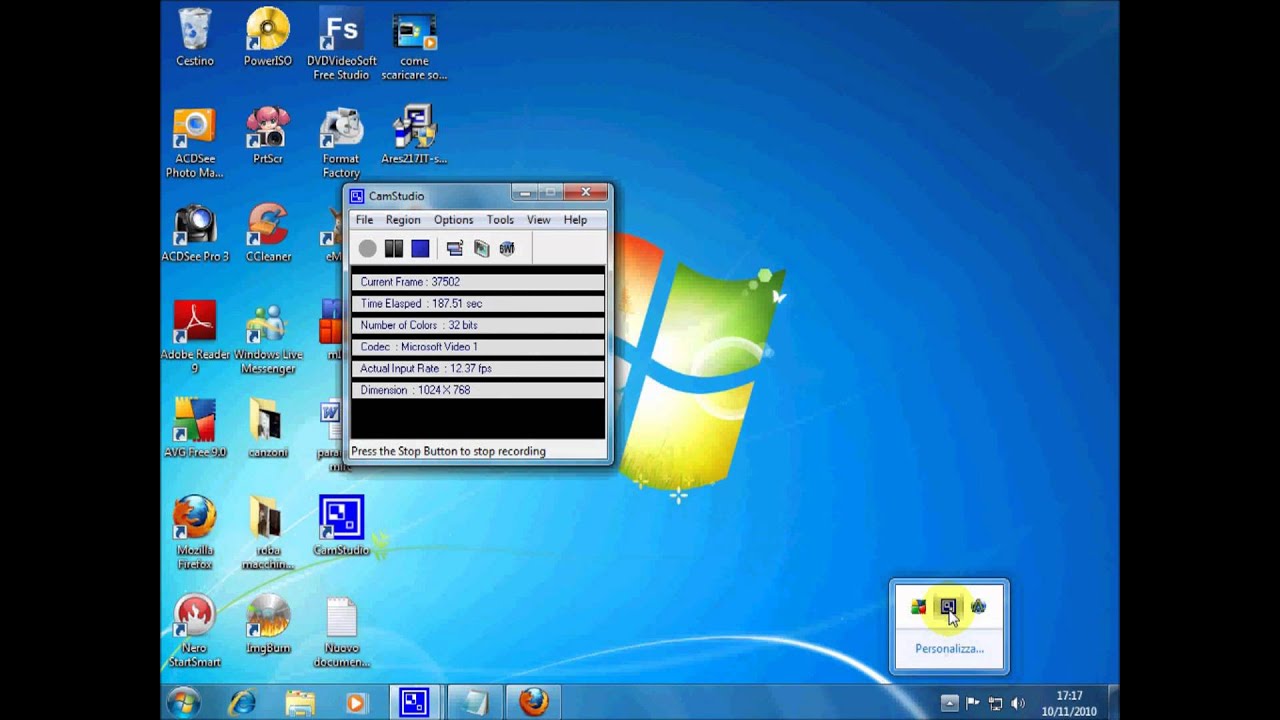1280x720 pixels.
Task: Open the File menu in CamStudio
Action: 364,220
